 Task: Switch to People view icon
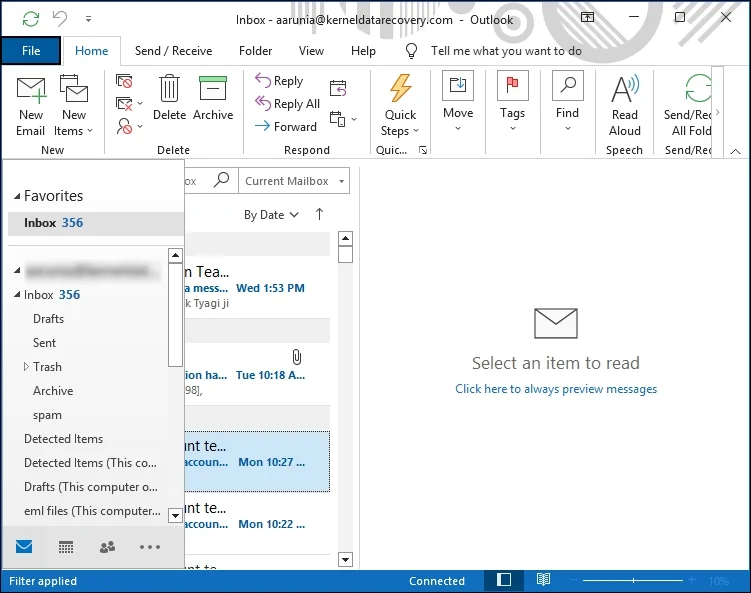pyautogui.click(x=107, y=547)
